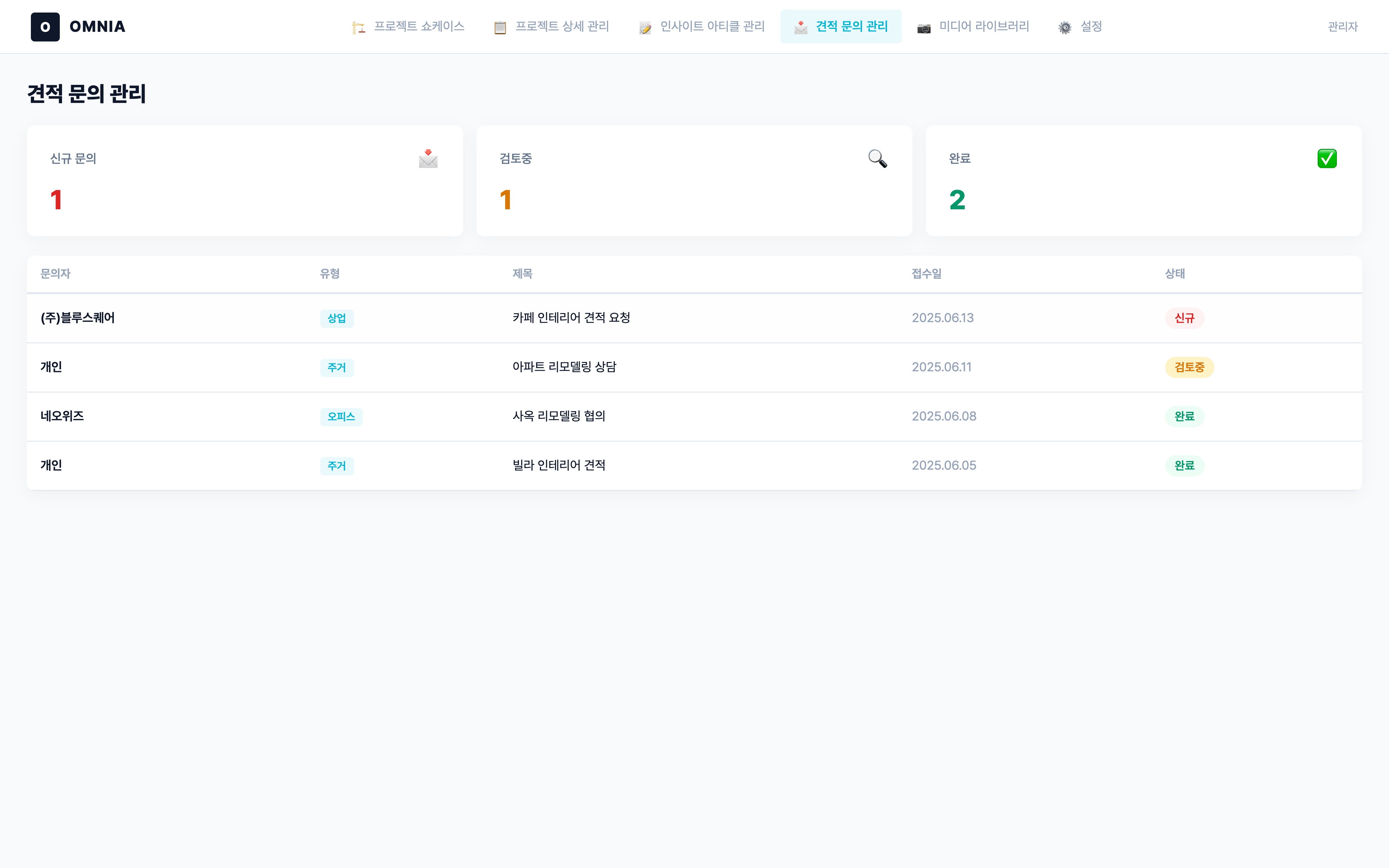
Task: Click the green checkmark icon on 완료 card
Action: click(x=1326, y=158)
